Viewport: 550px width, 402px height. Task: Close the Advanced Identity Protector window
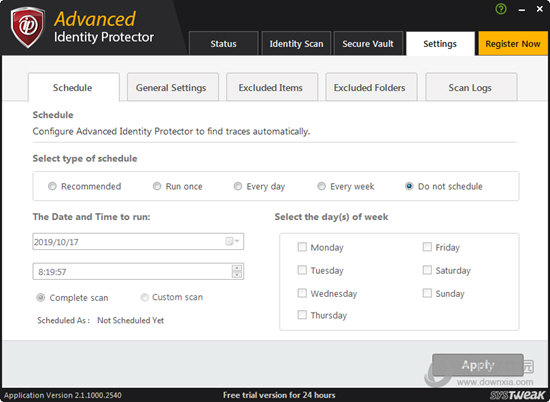click(x=540, y=9)
